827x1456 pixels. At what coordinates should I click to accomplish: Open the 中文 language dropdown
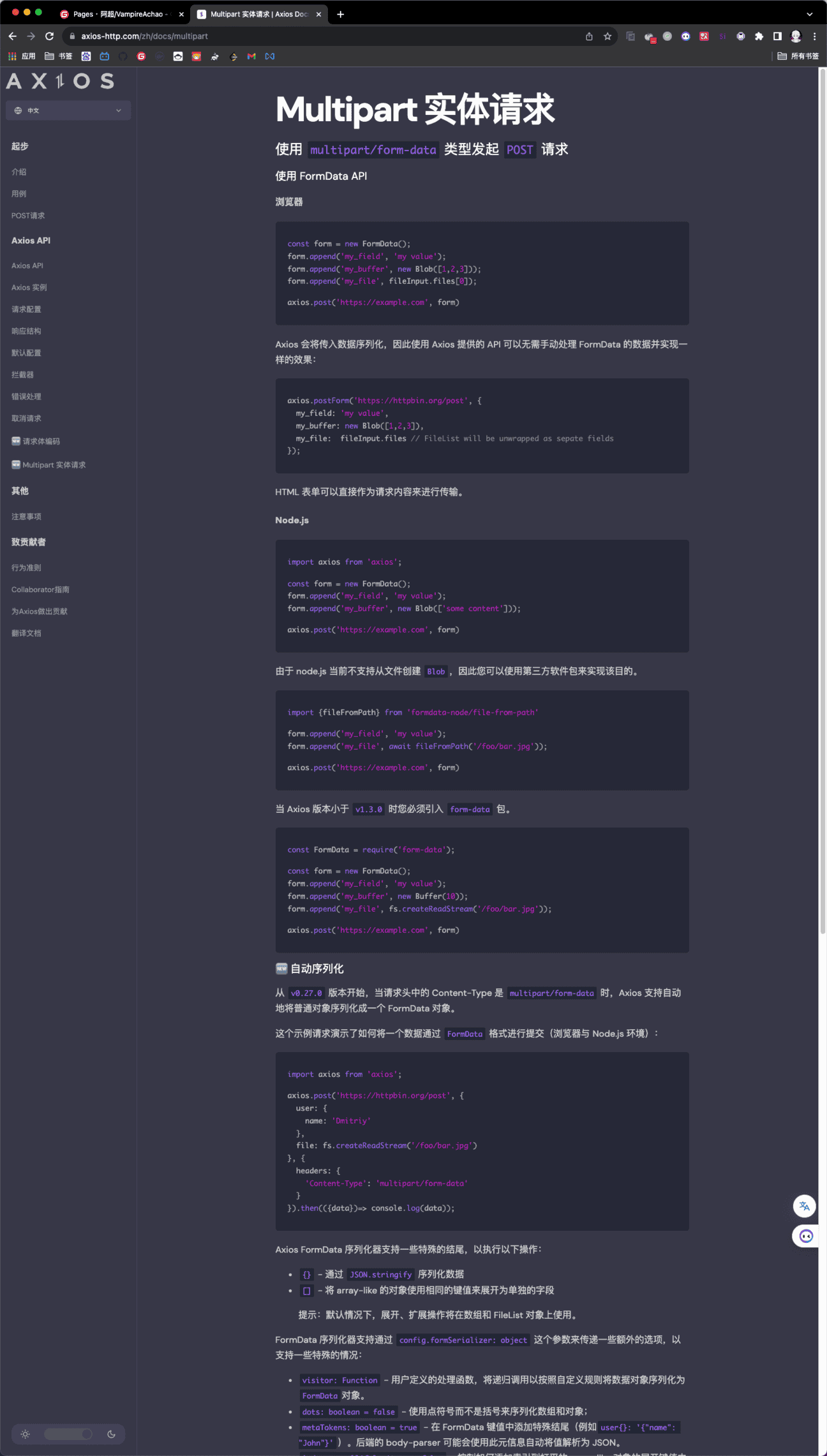tap(68, 110)
